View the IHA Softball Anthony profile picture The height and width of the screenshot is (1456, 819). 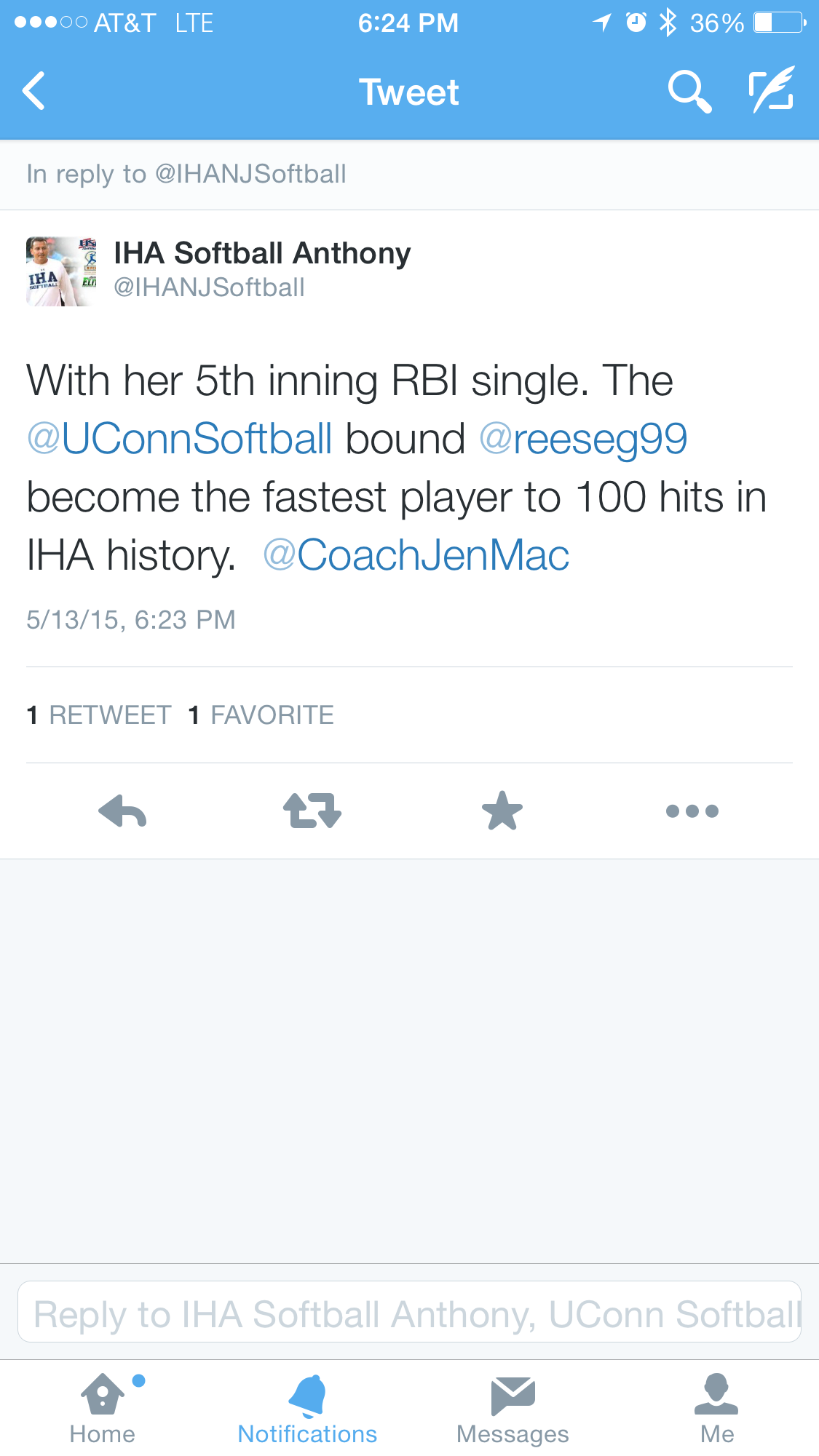(61, 271)
